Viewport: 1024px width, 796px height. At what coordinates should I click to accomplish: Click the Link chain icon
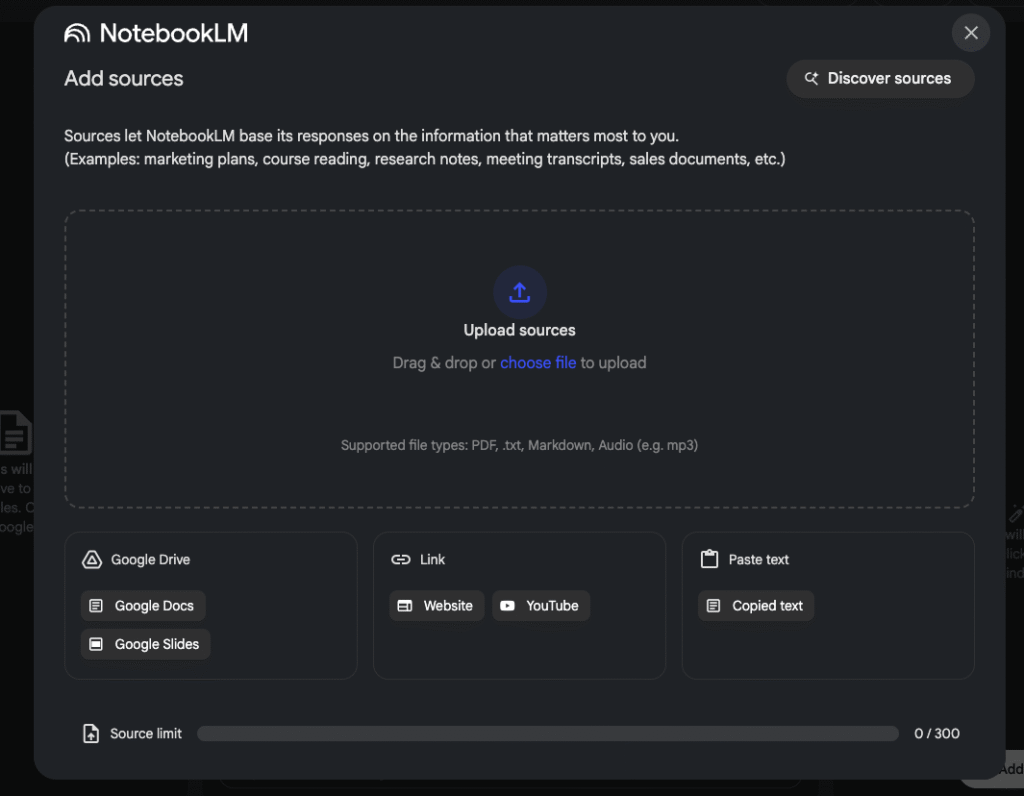point(401,560)
